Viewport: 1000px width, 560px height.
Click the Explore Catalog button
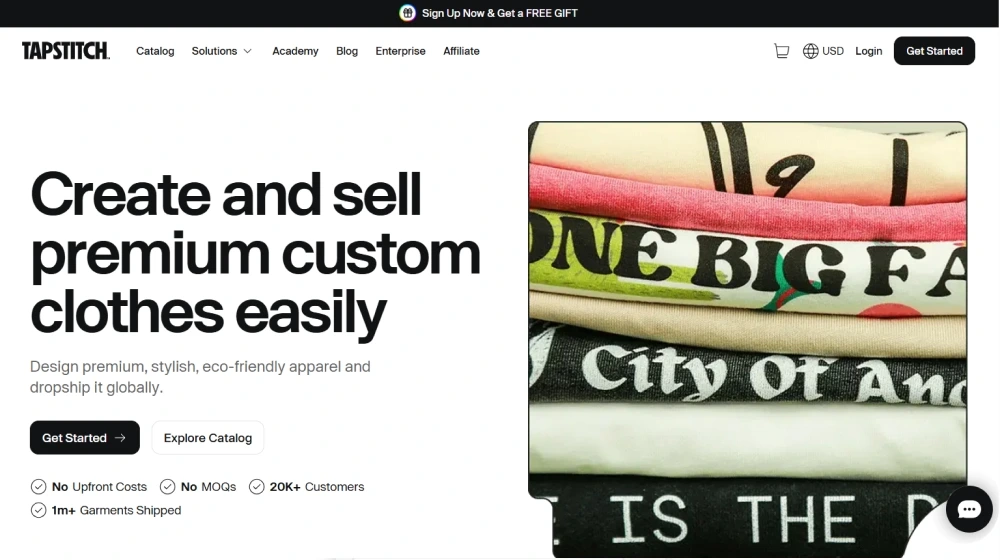208,438
